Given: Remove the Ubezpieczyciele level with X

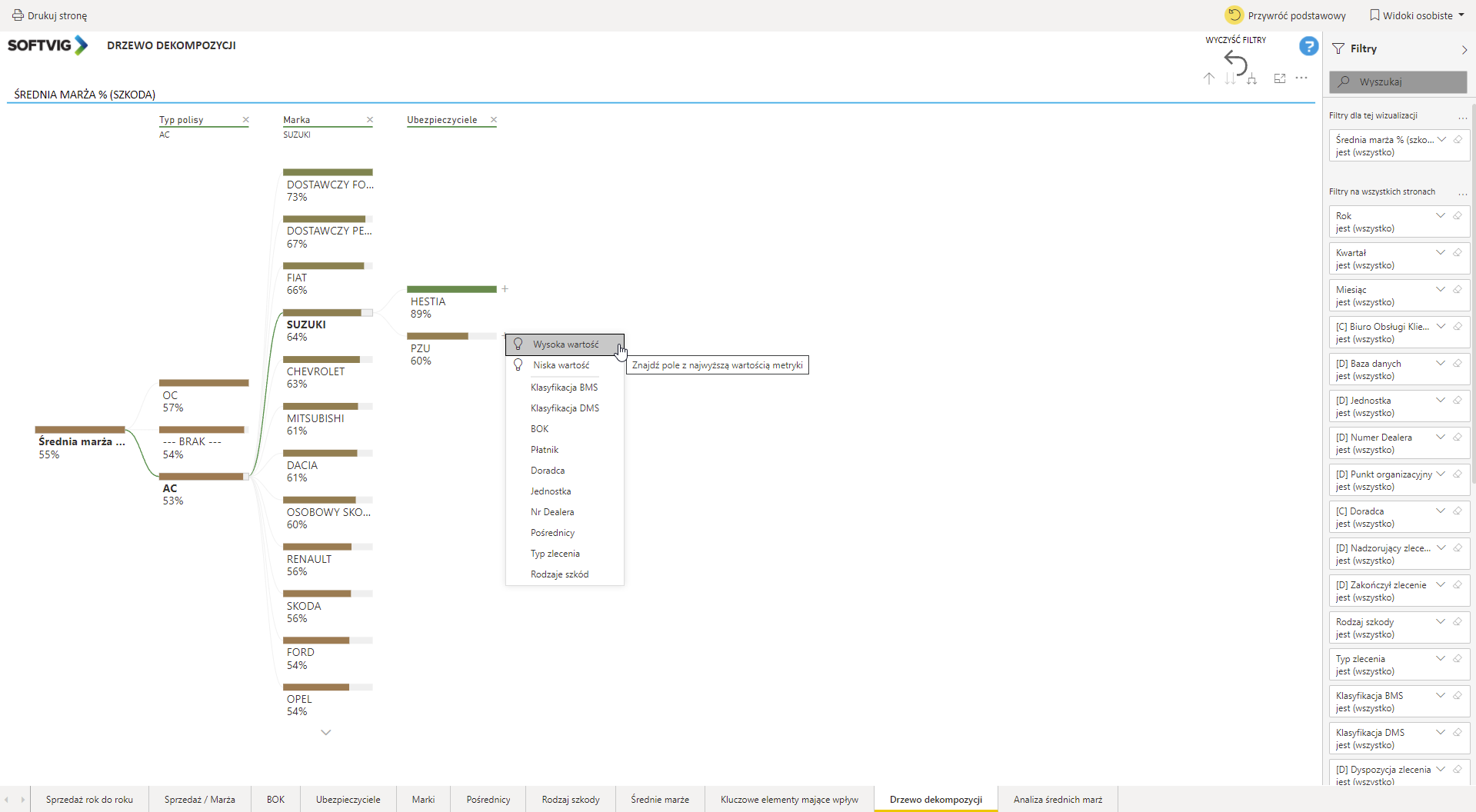Looking at the screenshot, I should coord(494,120).
